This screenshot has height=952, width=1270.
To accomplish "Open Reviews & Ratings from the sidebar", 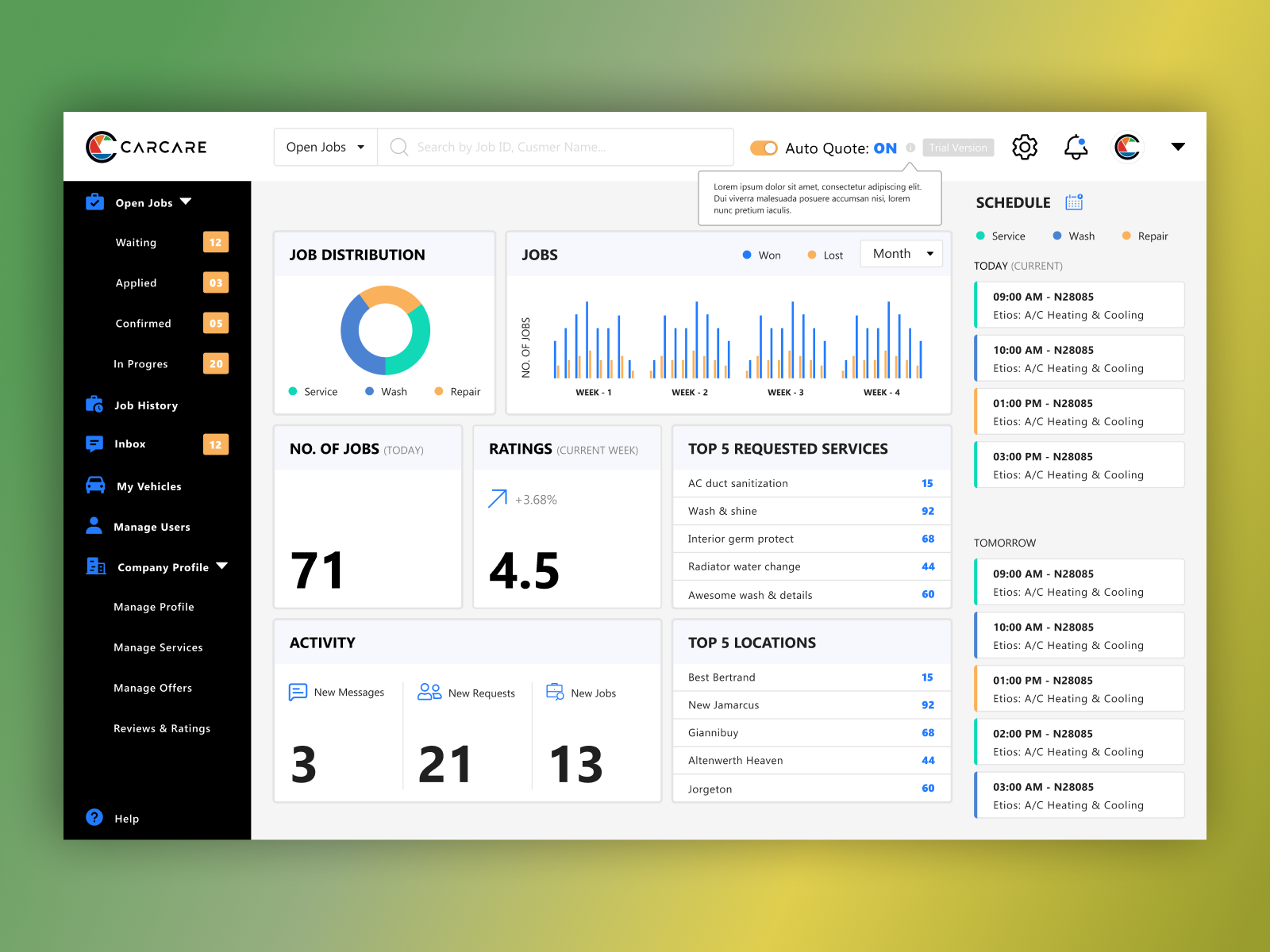I will pyautogui.click(x=162, y=728).
